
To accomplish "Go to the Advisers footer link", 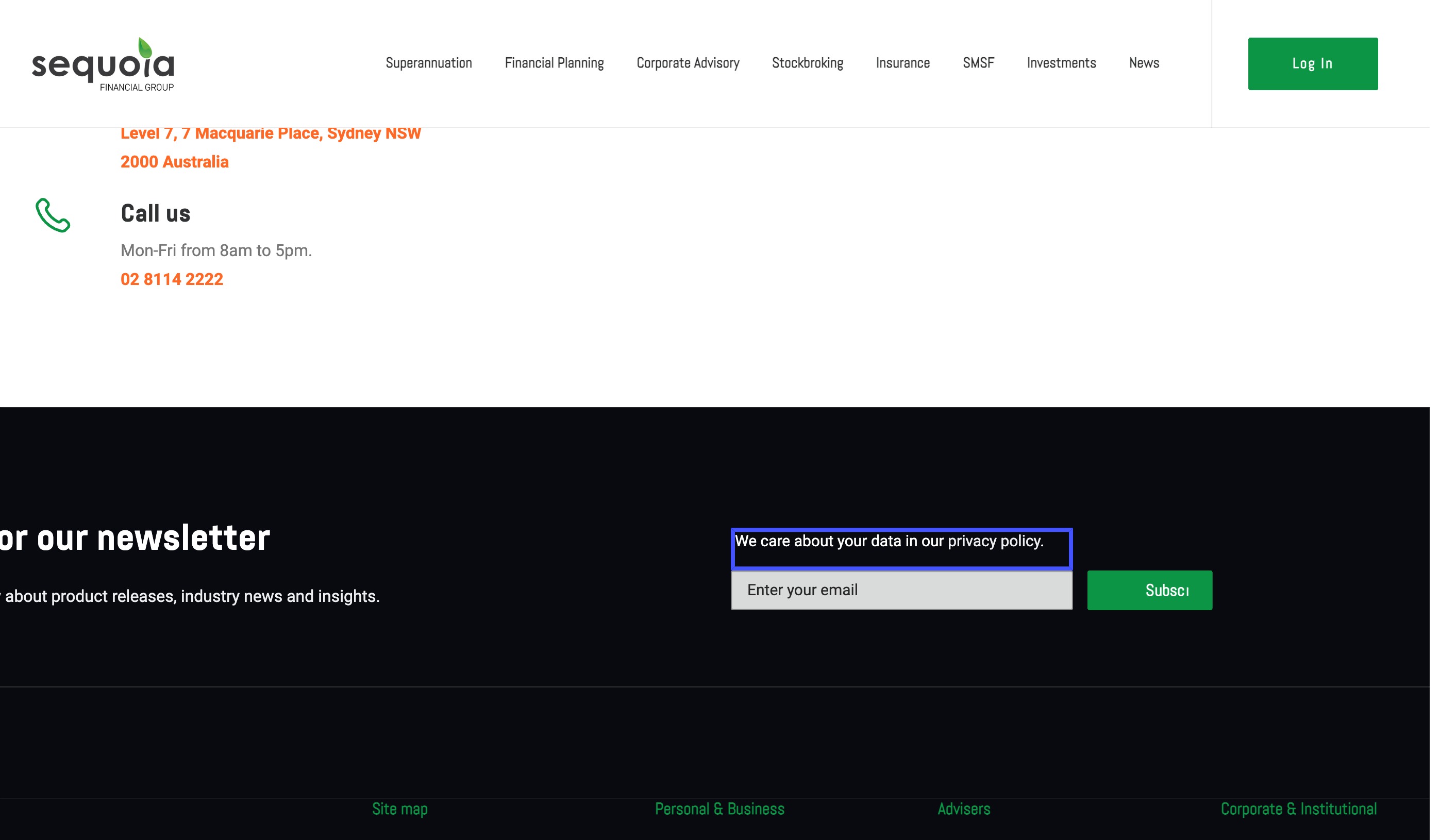I will pyautogui.click(x=963, y=809).
